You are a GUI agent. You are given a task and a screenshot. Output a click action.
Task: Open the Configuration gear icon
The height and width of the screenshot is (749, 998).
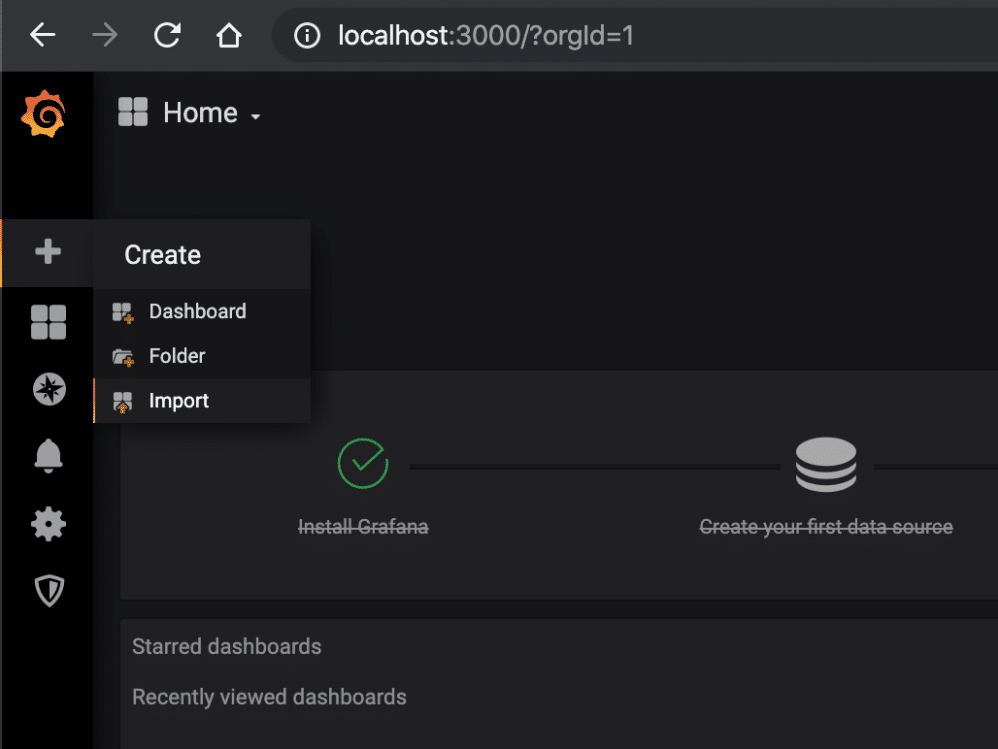(47, 523)
